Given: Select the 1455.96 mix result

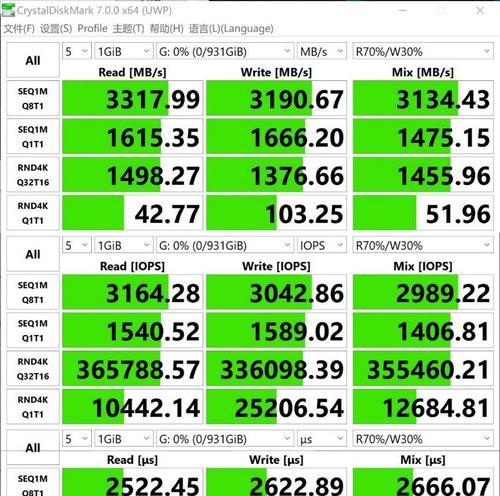Looking at the screenshot, I should tap(423, 175).
